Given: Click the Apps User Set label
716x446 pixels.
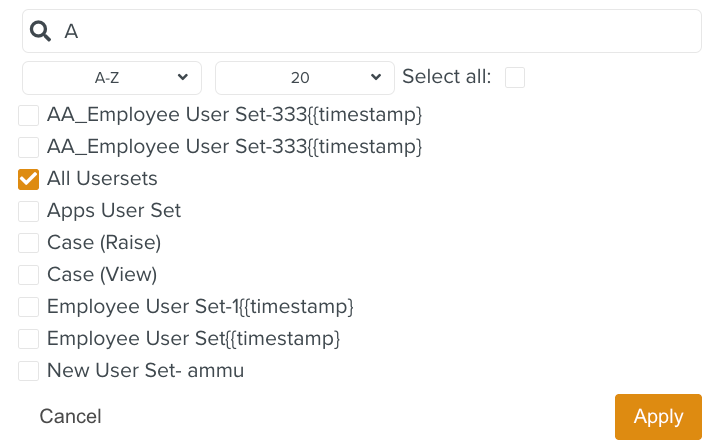Looking at the screenshot, I should 114,211.
